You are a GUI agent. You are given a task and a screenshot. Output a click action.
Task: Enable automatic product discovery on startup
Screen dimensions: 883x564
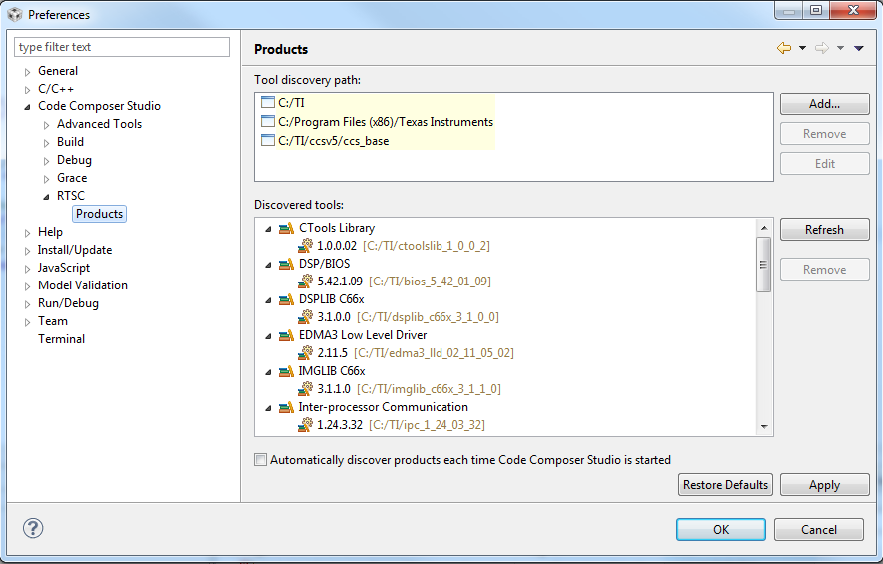[261, 460]
